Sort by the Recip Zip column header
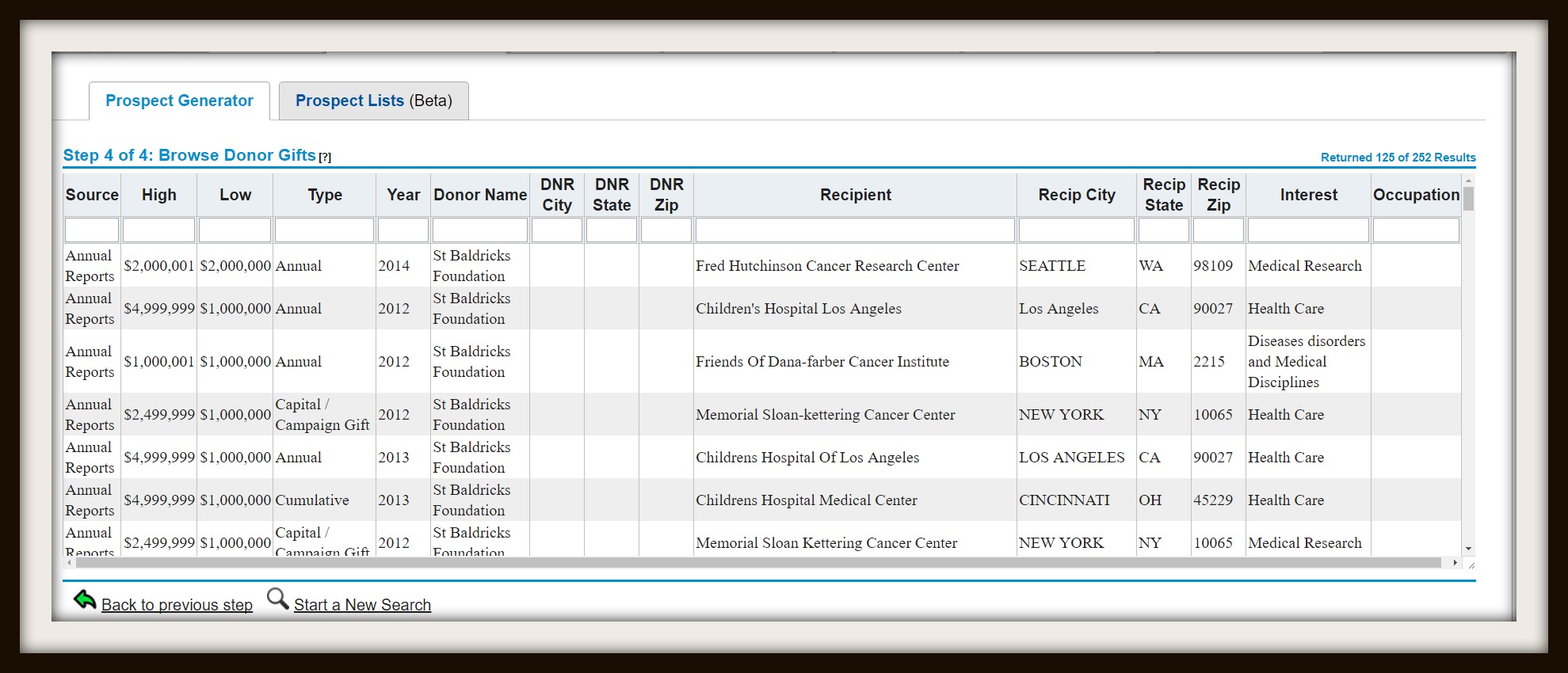 1219,195
